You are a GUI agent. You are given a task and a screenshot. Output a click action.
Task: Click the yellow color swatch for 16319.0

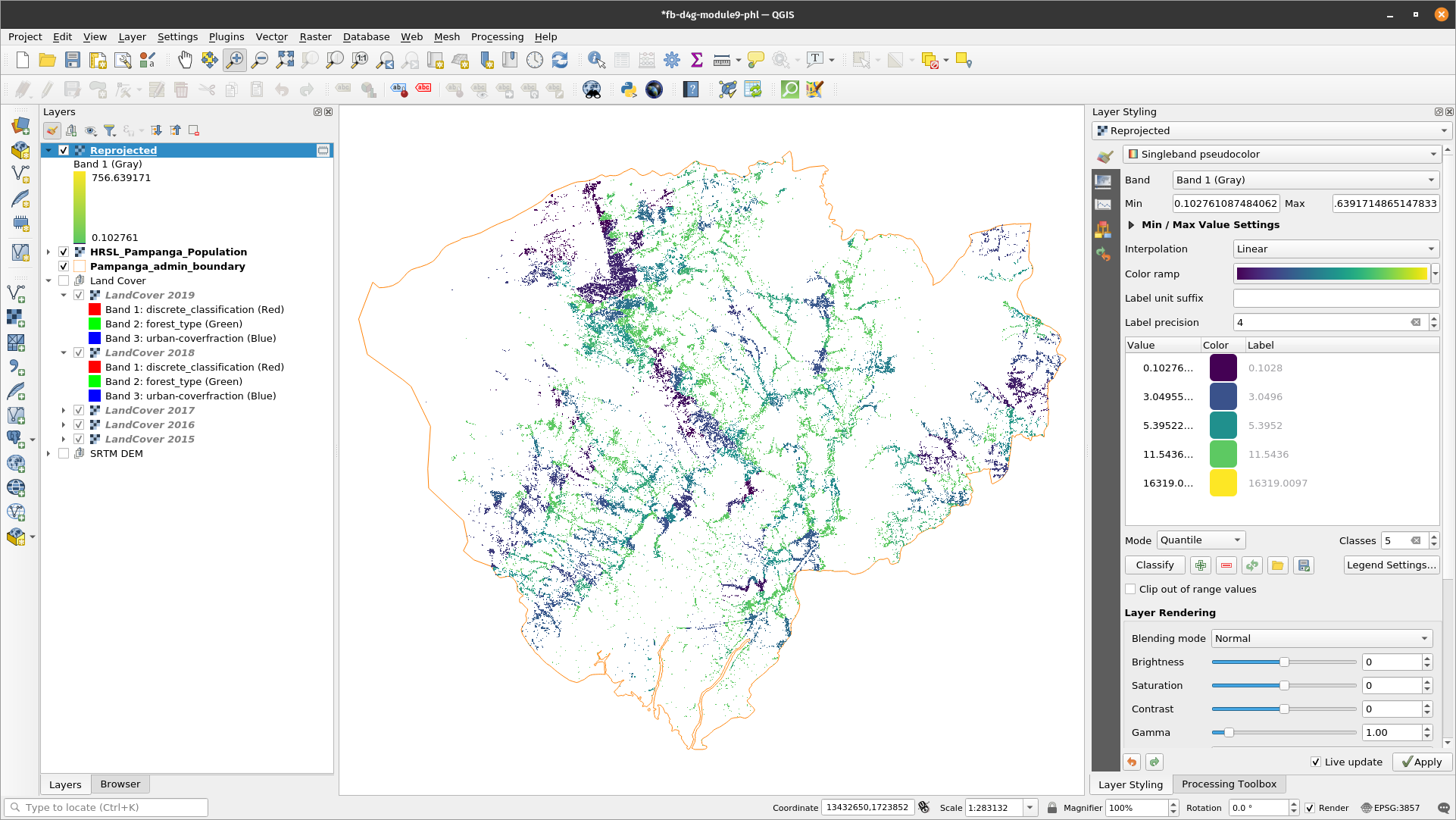(x=1223, y=483)
